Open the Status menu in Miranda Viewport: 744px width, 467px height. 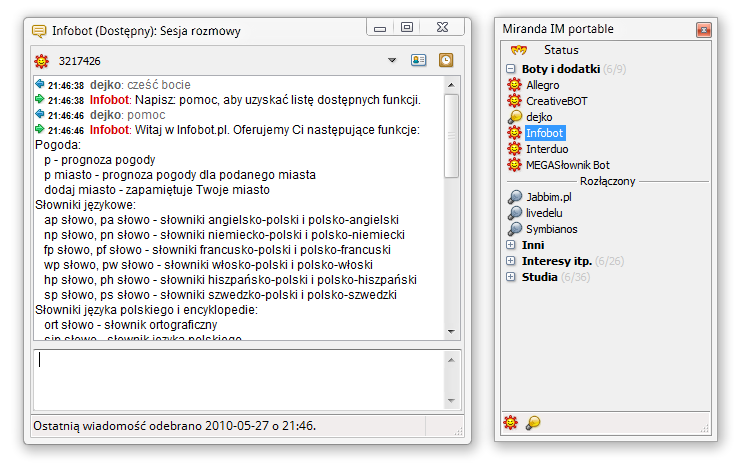click(561, 50)
